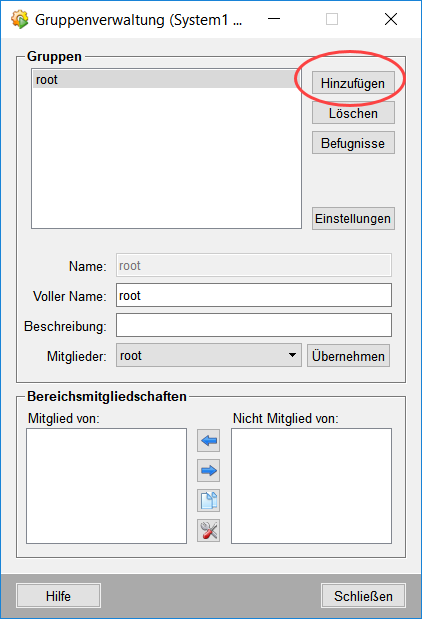This screenshot has width=422, height=619.
Task: Click the Löschen button
Action: pyautogui.click(x=353, y=113)
